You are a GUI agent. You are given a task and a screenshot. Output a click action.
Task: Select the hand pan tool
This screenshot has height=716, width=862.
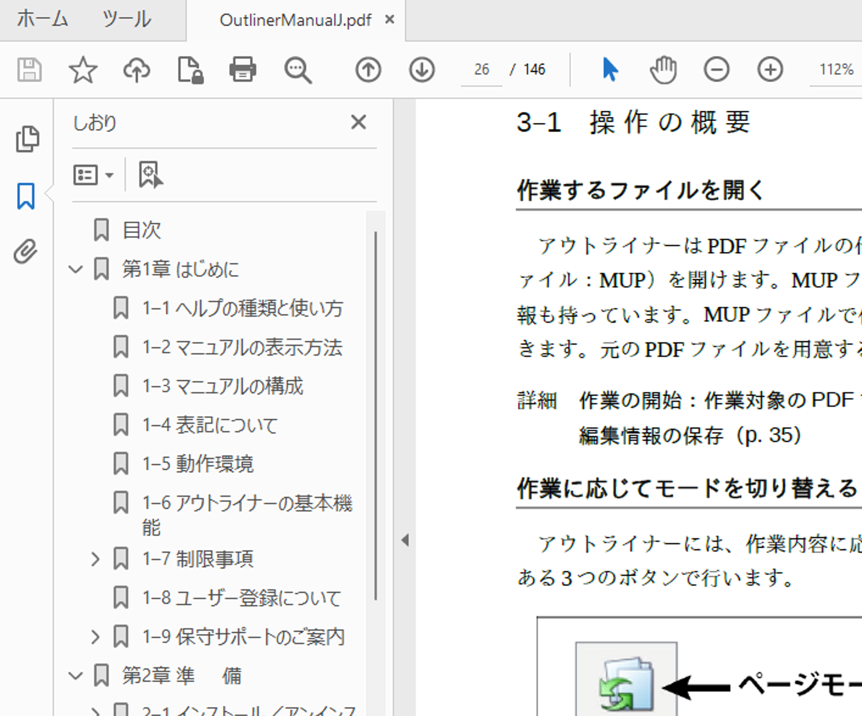click(664, 69)
